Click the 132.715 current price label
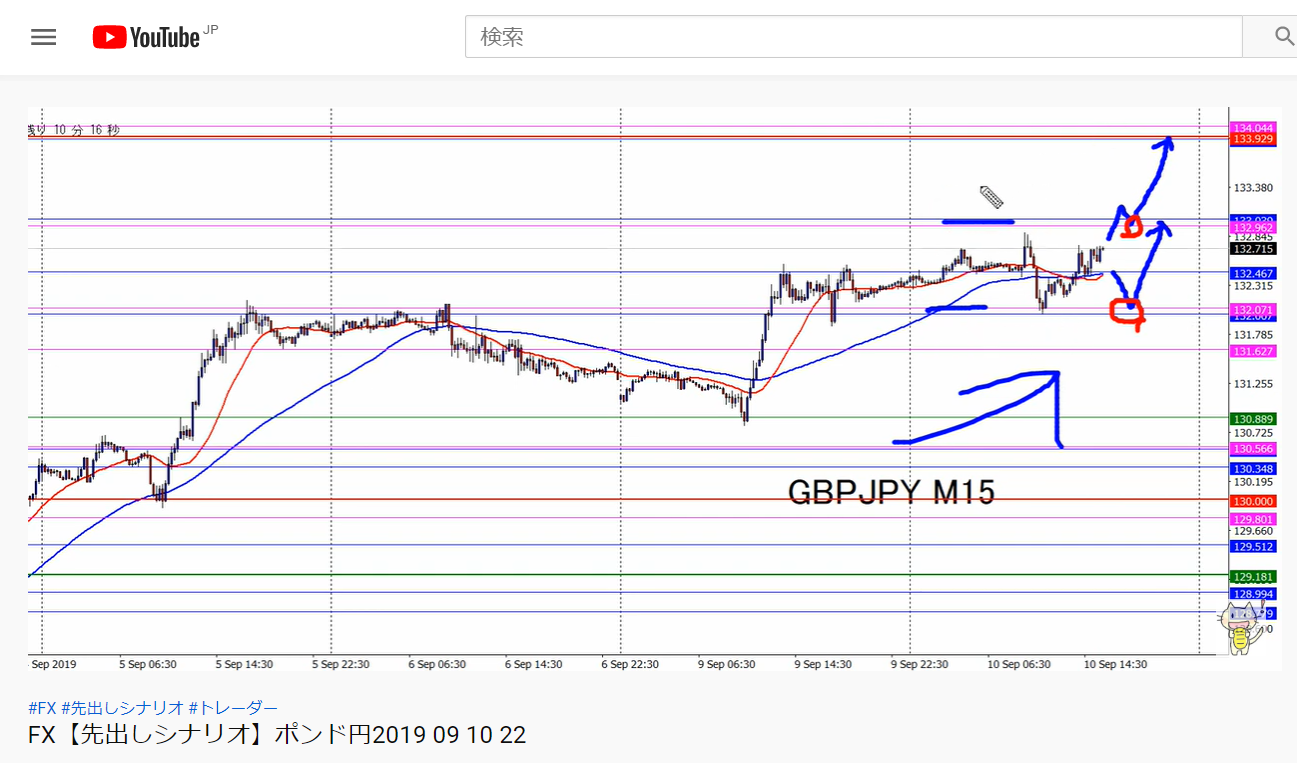1297x763 pixels. tap(1253, 249)
